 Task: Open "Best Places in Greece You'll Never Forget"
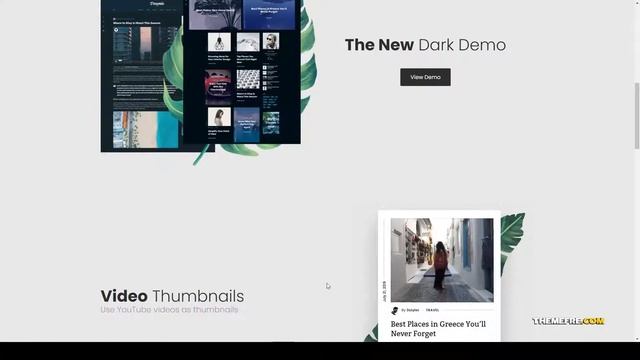tap(438, 329)
